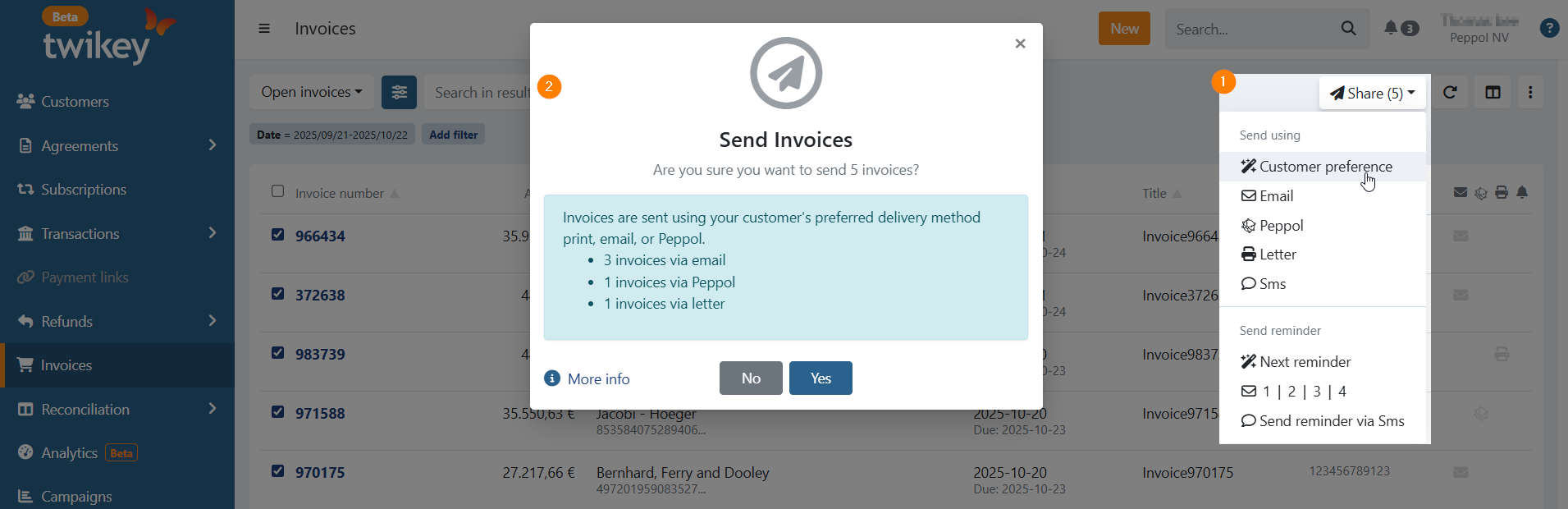Uncheck invoice 966434 checkbox
This screenshot has width=1568, height=509.
[x=278, y=235]
